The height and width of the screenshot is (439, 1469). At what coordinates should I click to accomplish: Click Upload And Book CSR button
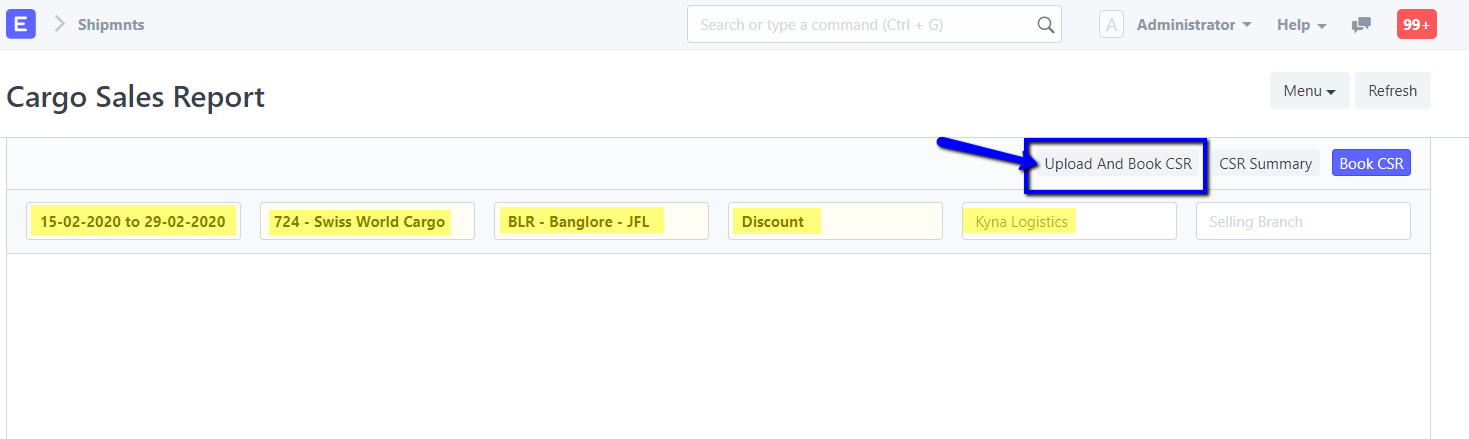(x=1117, y=163)
